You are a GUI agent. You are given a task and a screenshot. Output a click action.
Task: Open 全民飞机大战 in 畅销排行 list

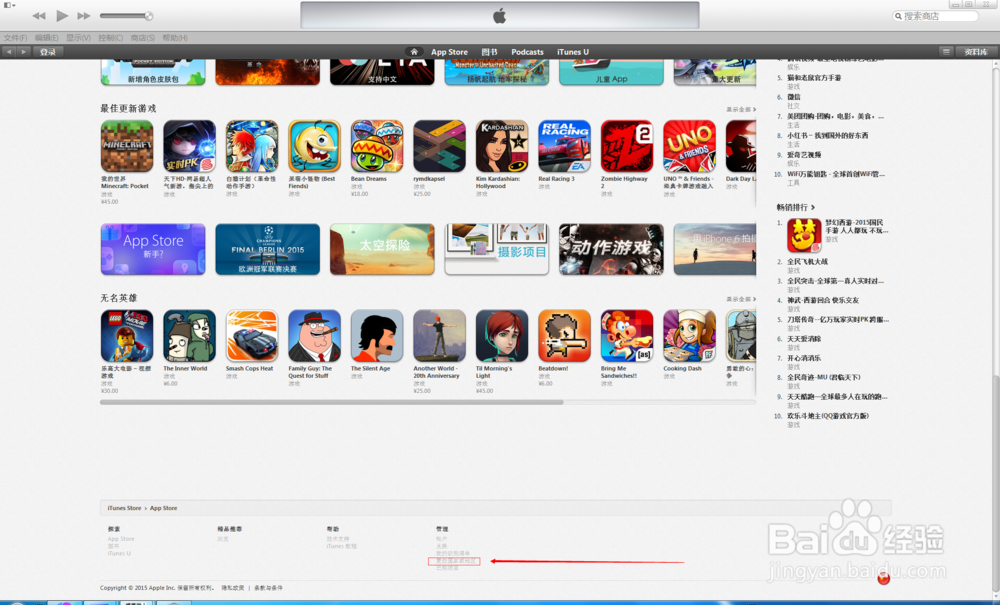pyautogui.click(x=807, y=261)
